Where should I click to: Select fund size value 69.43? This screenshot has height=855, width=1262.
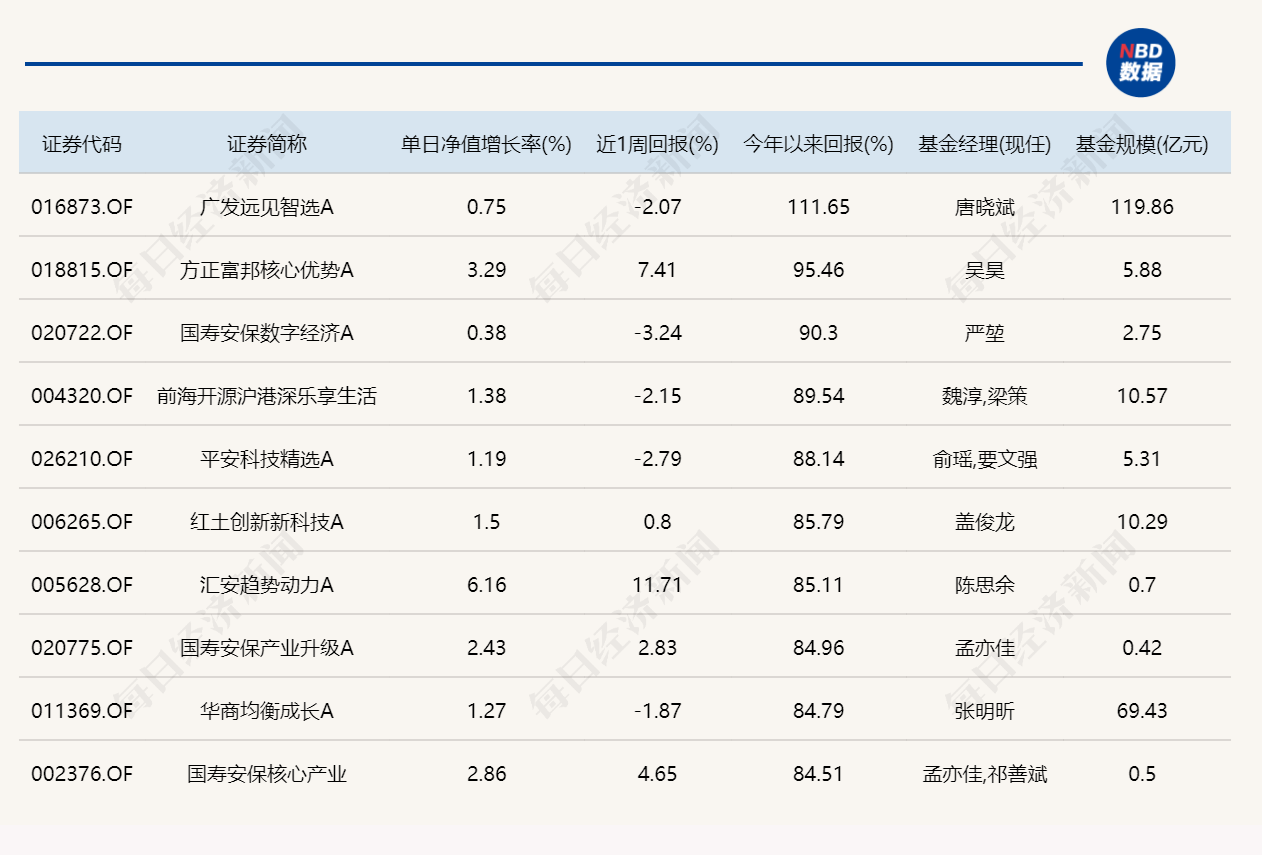1142,711
